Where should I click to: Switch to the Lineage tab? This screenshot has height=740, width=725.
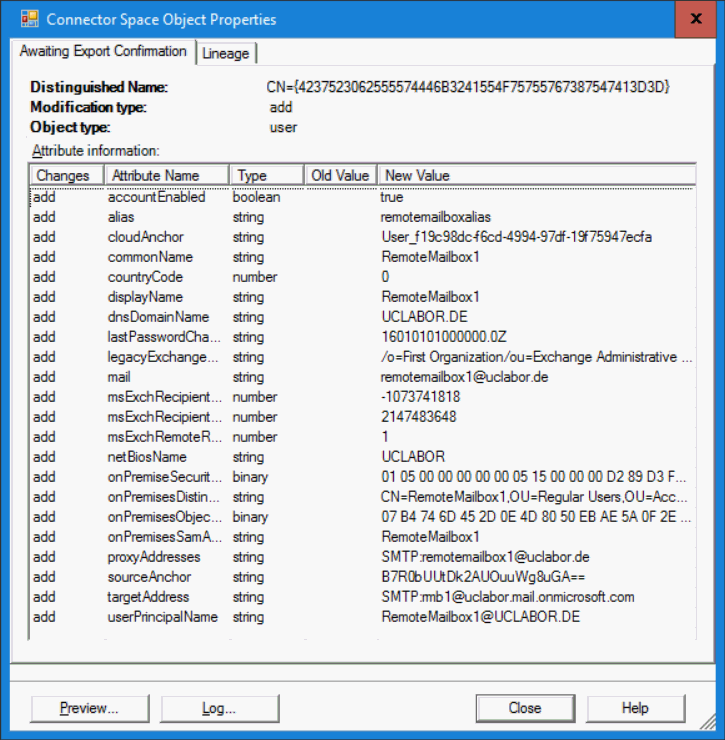(x=226, y=53)
